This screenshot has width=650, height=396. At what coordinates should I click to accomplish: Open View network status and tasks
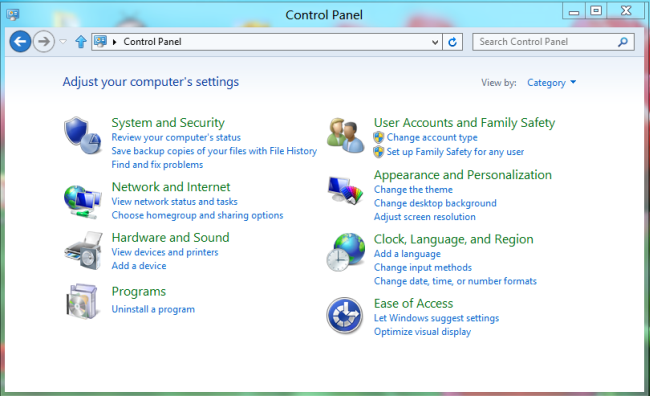click(175, 202)
